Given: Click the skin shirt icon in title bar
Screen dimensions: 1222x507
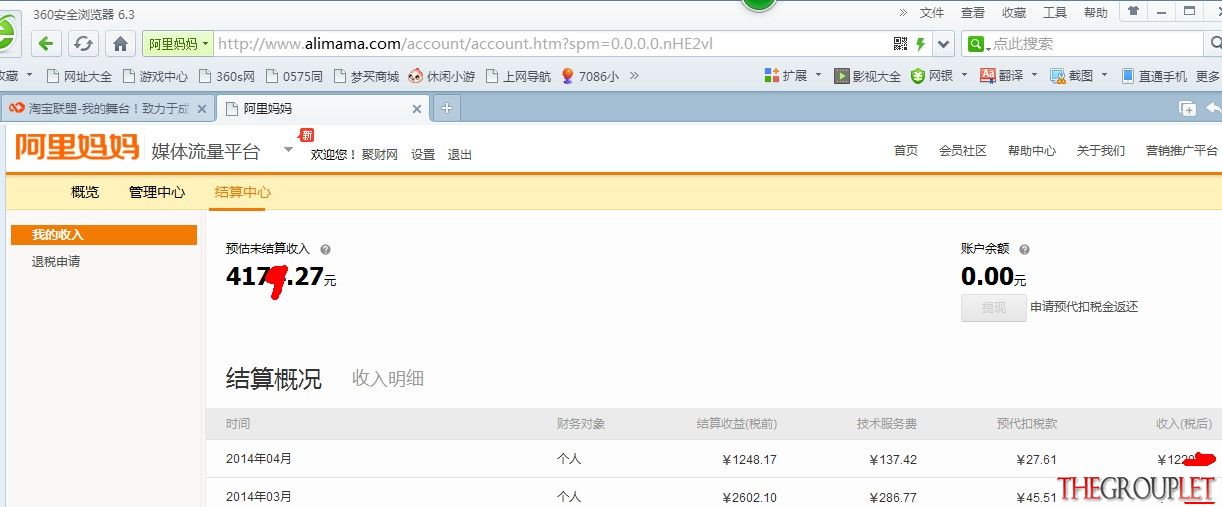Looking at the screenshot, I should click(x=1133, y=11).
